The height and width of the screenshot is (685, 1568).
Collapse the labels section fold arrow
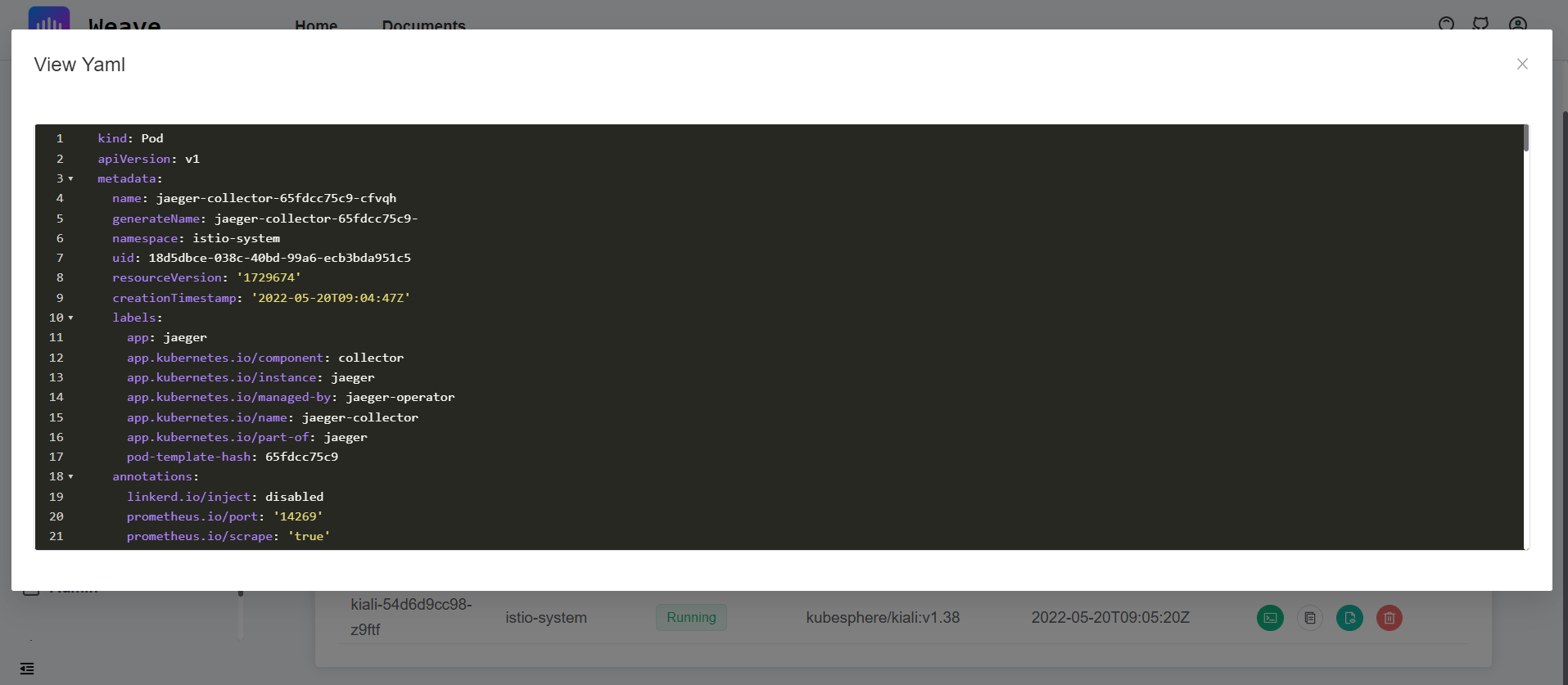(x=70, y=318)
